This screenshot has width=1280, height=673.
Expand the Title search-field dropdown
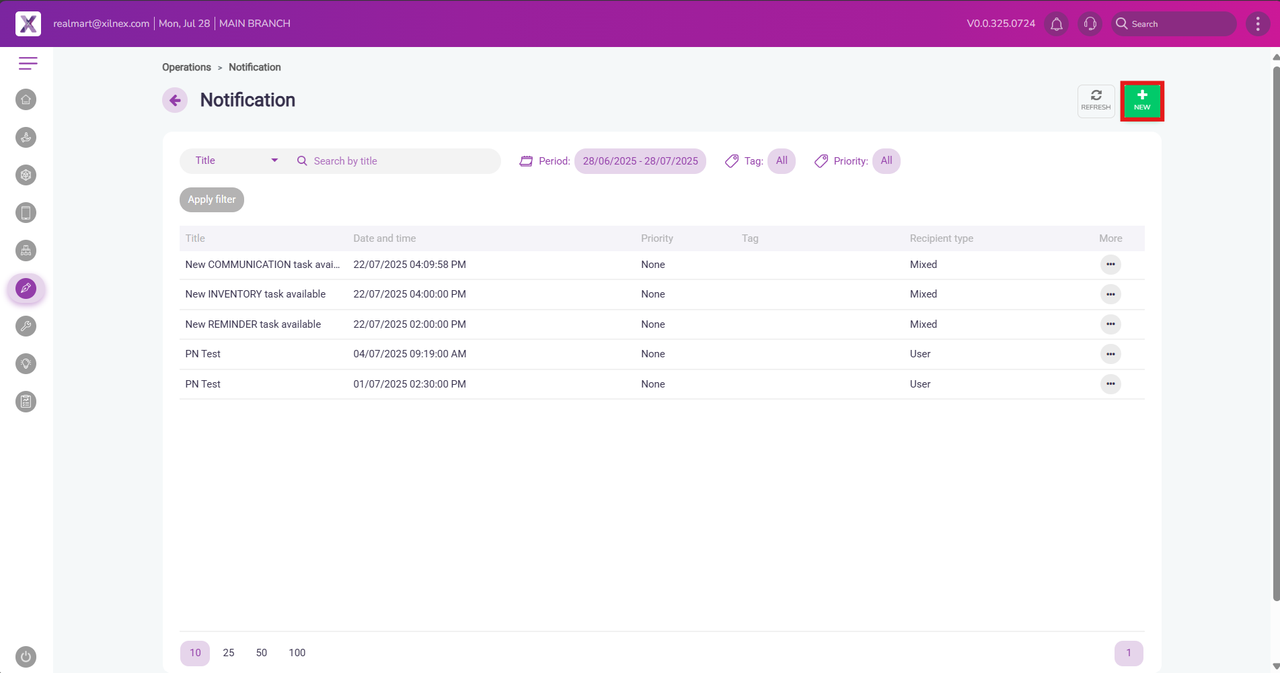(x=236, y=161)
